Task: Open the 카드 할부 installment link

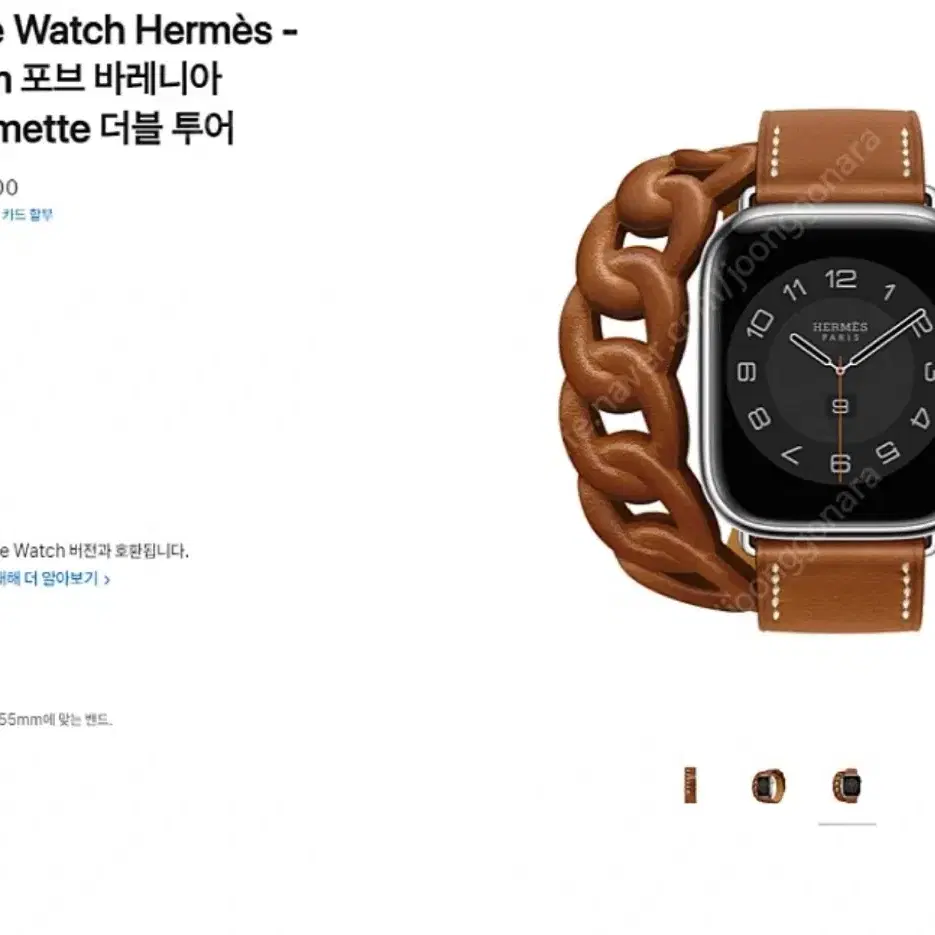Action: [26, 215]
